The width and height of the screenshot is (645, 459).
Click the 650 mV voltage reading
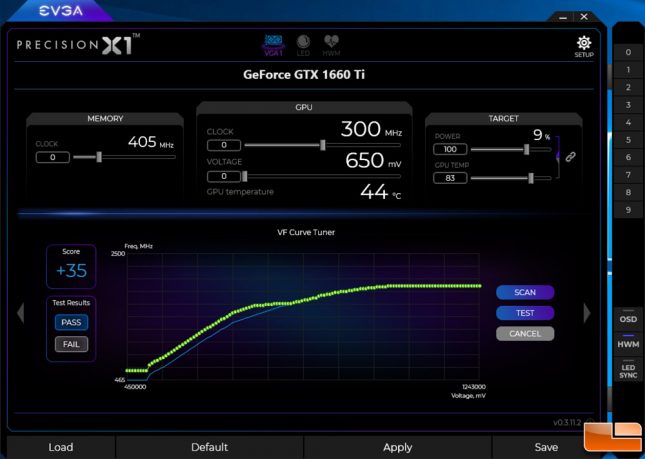(x=373, y=160)
